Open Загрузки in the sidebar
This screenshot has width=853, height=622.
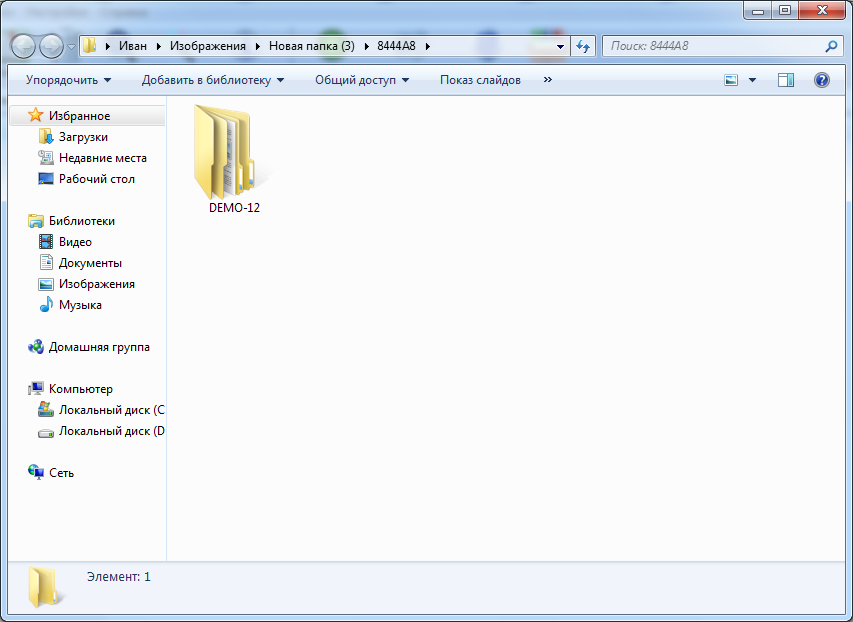pyautogui.click(x=83, y=137)
